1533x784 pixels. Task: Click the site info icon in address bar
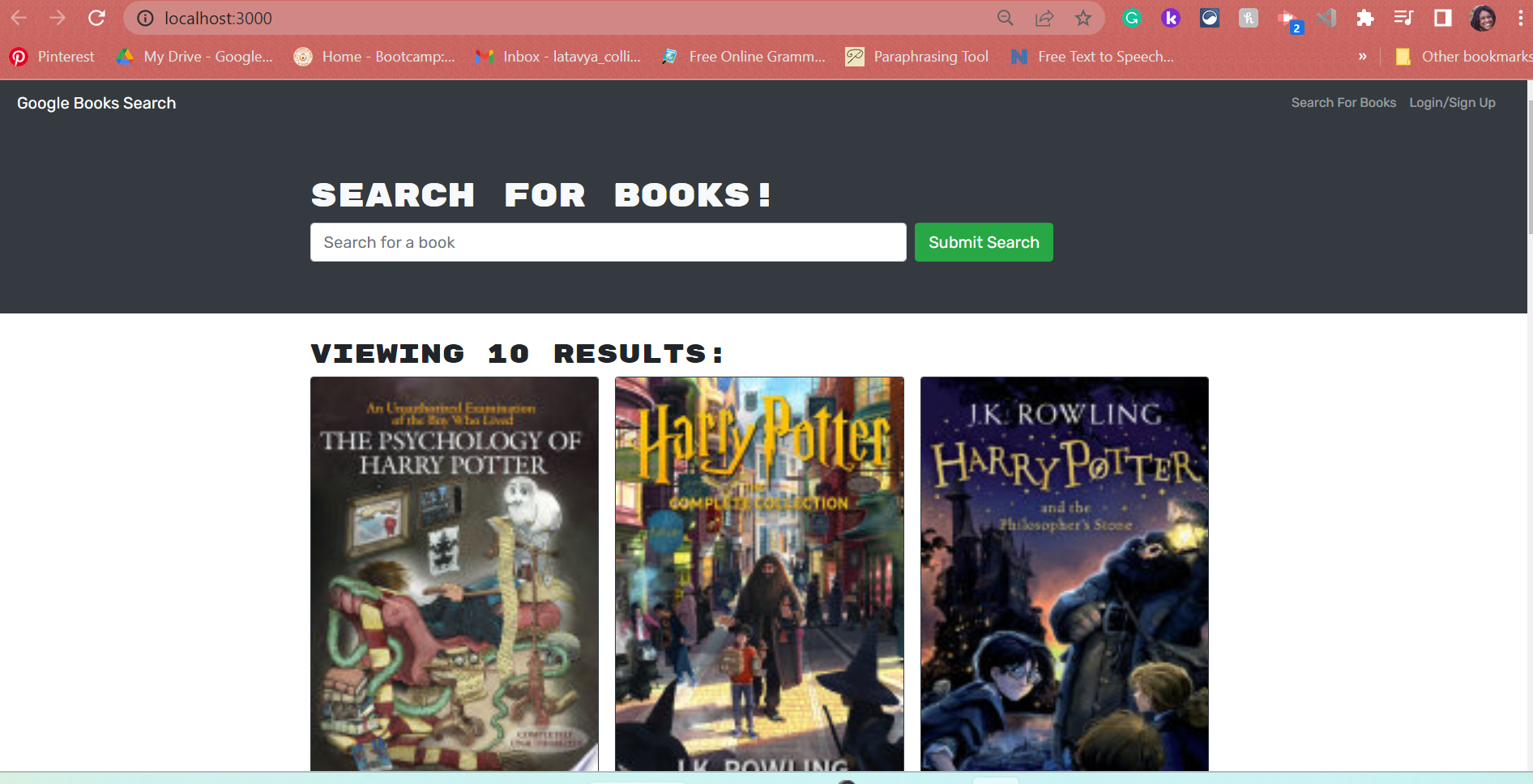pyautogui.click(x=145, y=18)
